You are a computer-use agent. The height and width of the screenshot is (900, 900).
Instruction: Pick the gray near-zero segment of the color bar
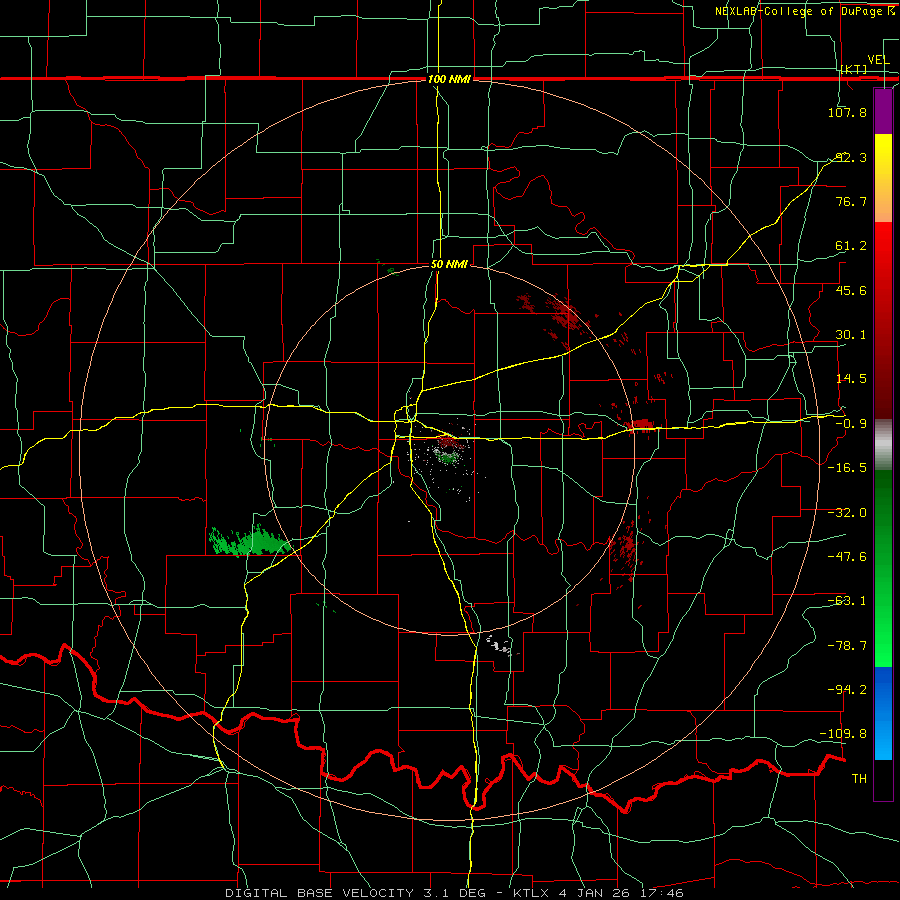click(x=883, y=445)
